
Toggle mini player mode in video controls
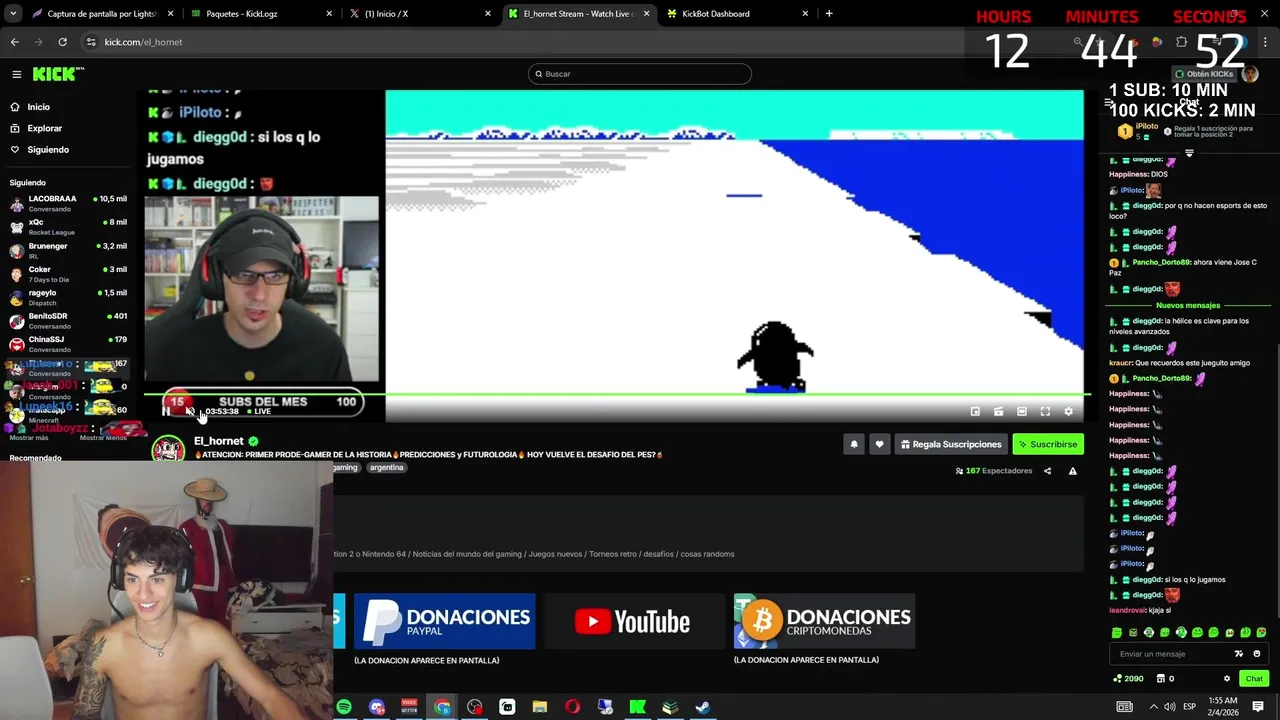tap(975, 411)
